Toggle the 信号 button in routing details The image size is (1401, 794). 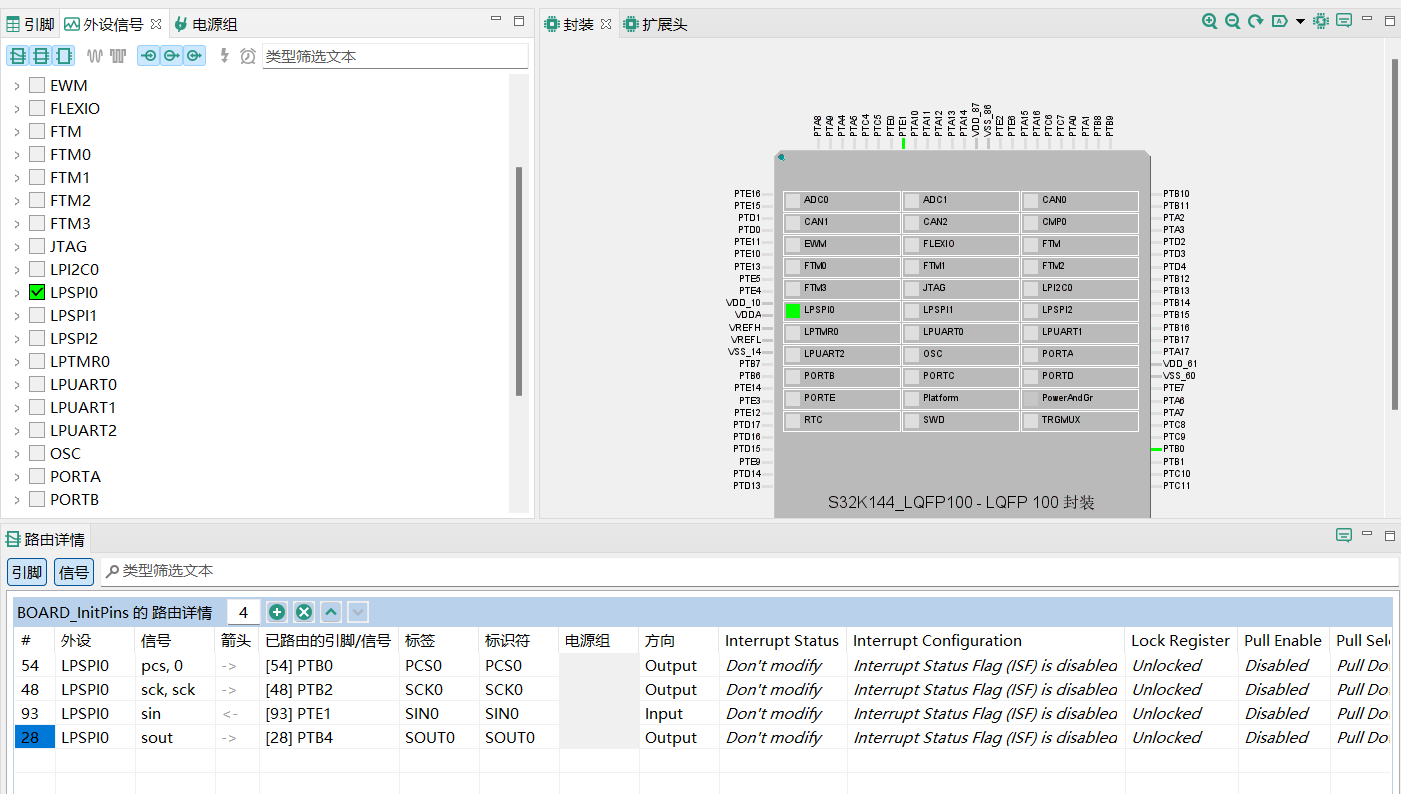click(74, 572)
